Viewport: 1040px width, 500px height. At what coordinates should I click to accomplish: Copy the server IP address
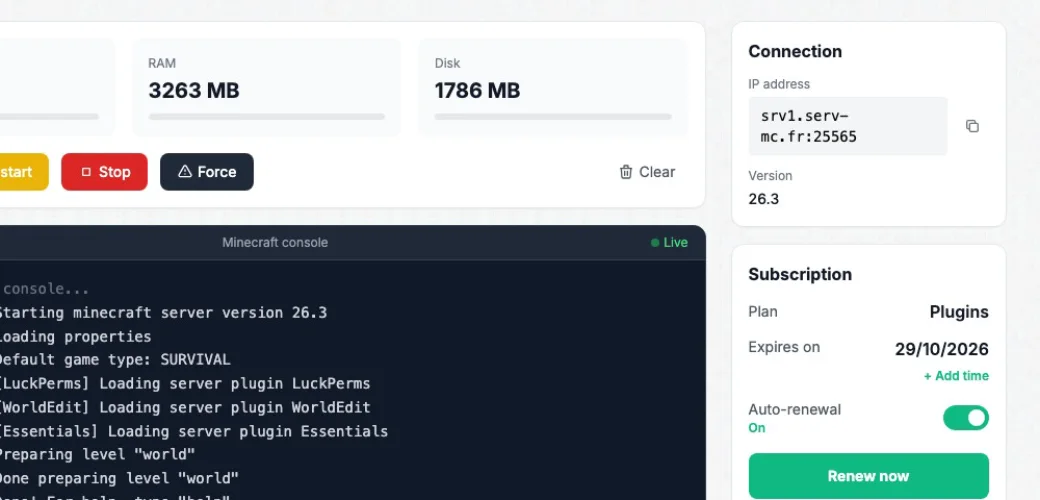[972, 126]
